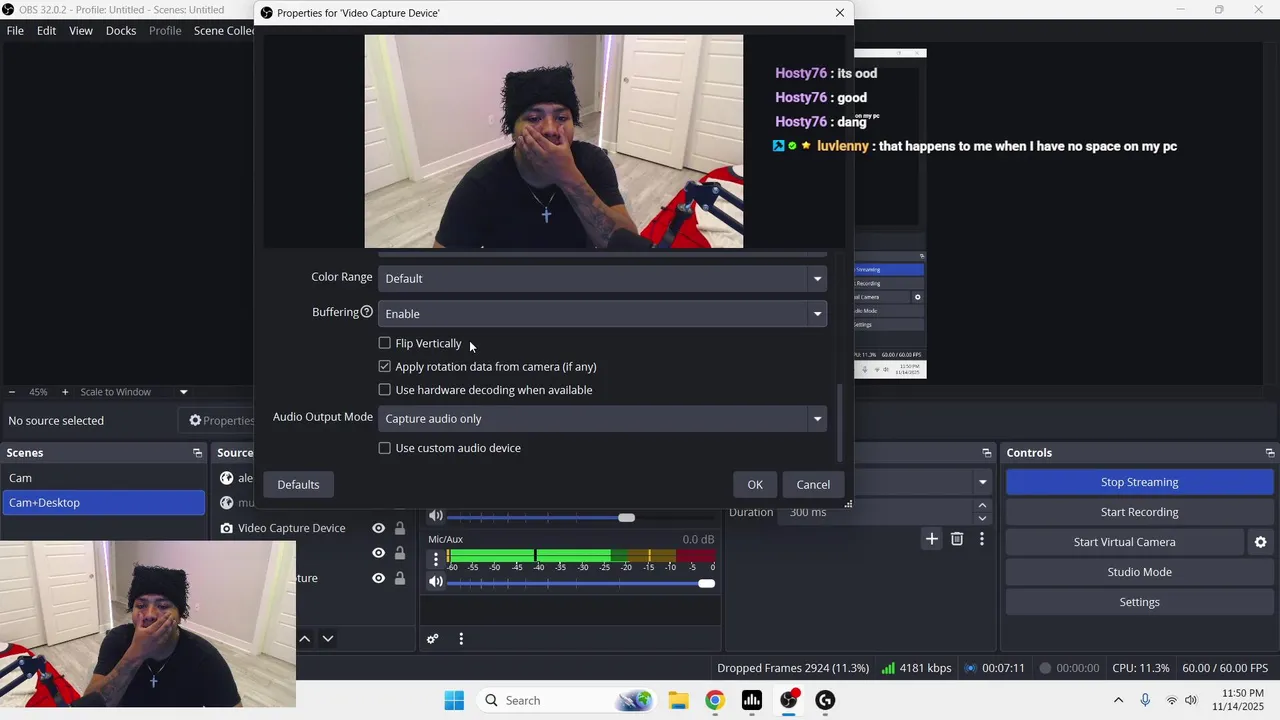Viewport: 1280px width, 720px height.
Task: Open the Profile menu
Action: pyautogui.click(x=165, y=30)
